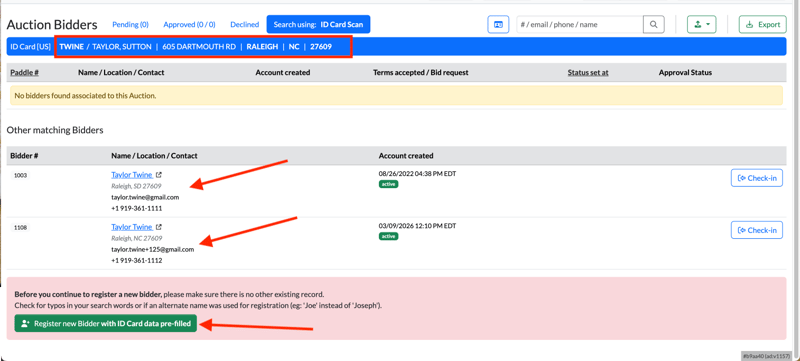Image resolution: width=800 pixels, height=361 pixels.
Task: Select the Search using: ID Card Scan tab
Action: (x=318, y=24)
